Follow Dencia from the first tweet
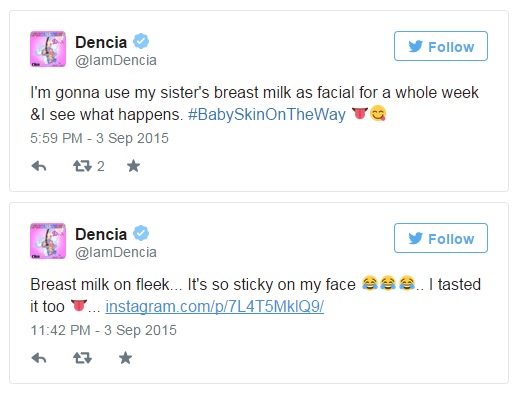The height and width of the screenshot is (397, 519). [x=441, y=46]
